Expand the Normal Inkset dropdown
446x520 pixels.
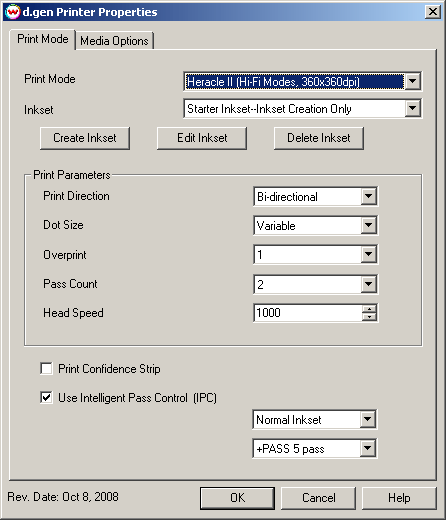pyautogui.click(x=368, y=419)
